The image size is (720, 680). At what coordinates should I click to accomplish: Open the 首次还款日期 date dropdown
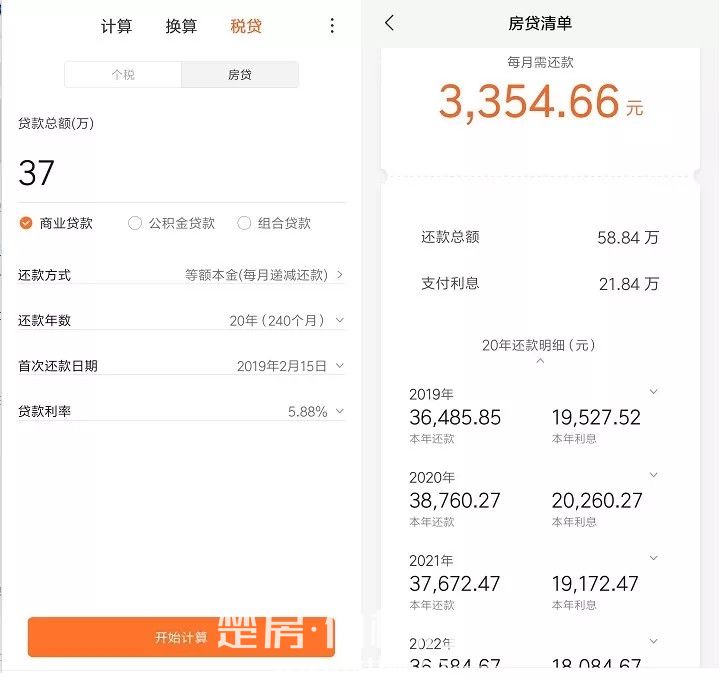pyautogui.click(x=290, y=366)
